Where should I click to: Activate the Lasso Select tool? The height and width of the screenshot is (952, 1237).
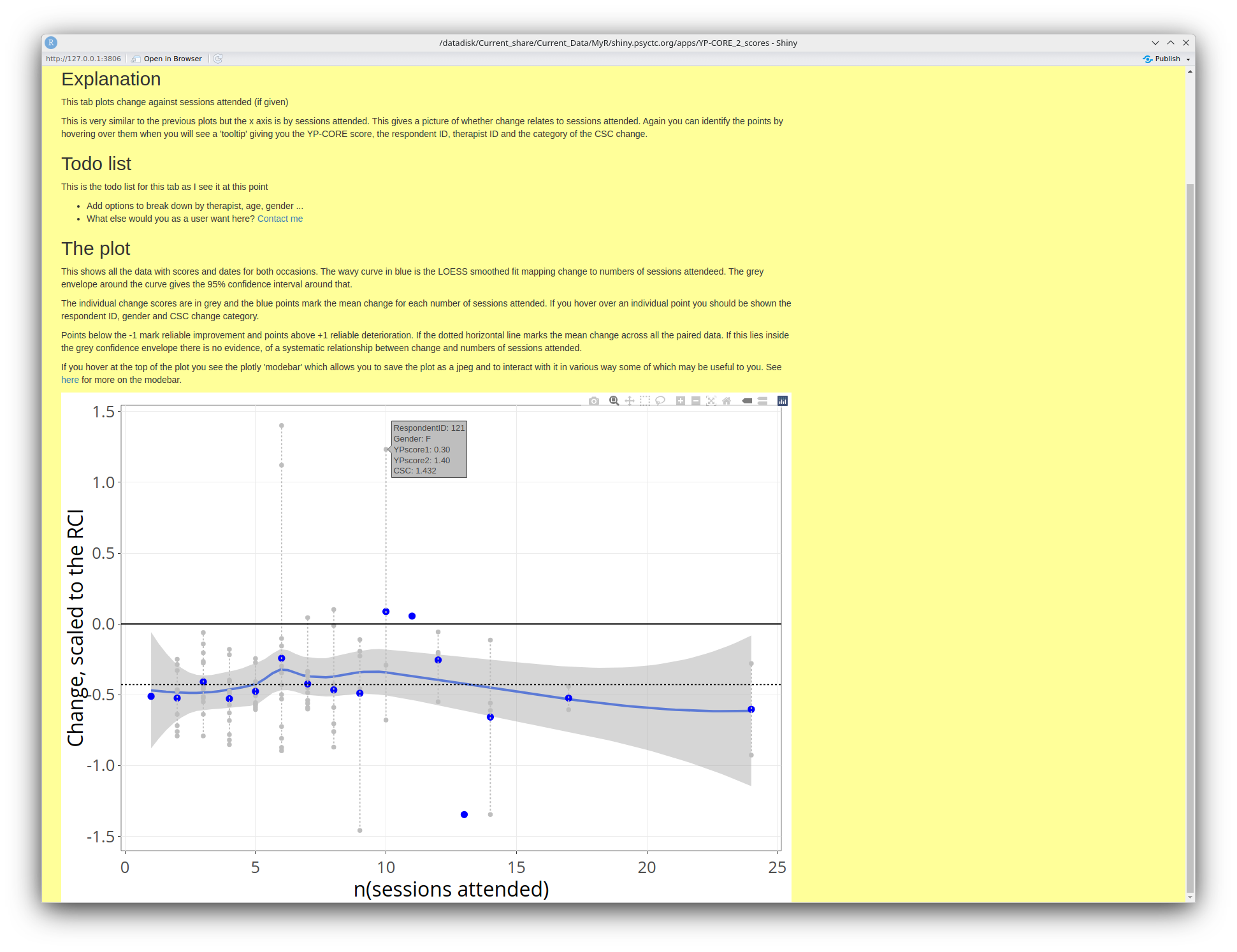click(660, 401)
